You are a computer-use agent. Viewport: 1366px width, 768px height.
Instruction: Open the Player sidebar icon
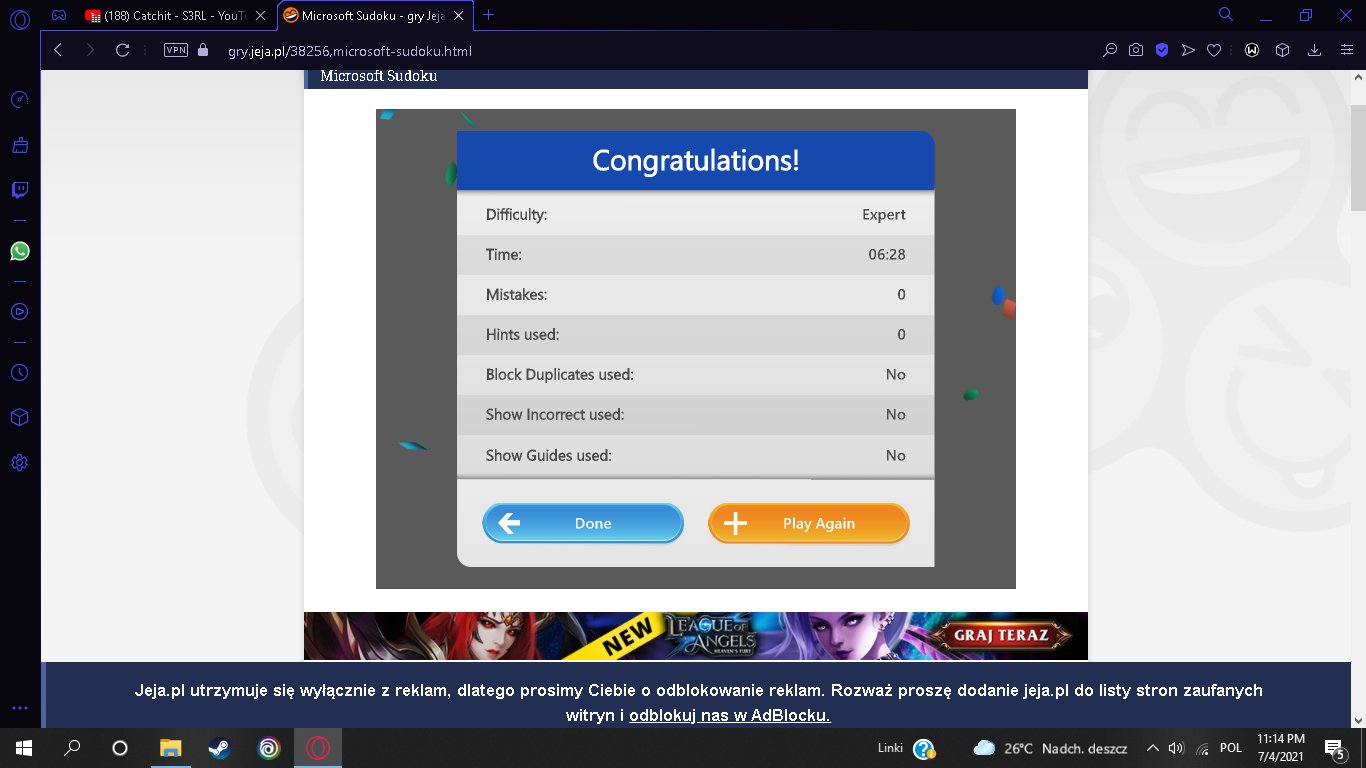tap(20, 311)
